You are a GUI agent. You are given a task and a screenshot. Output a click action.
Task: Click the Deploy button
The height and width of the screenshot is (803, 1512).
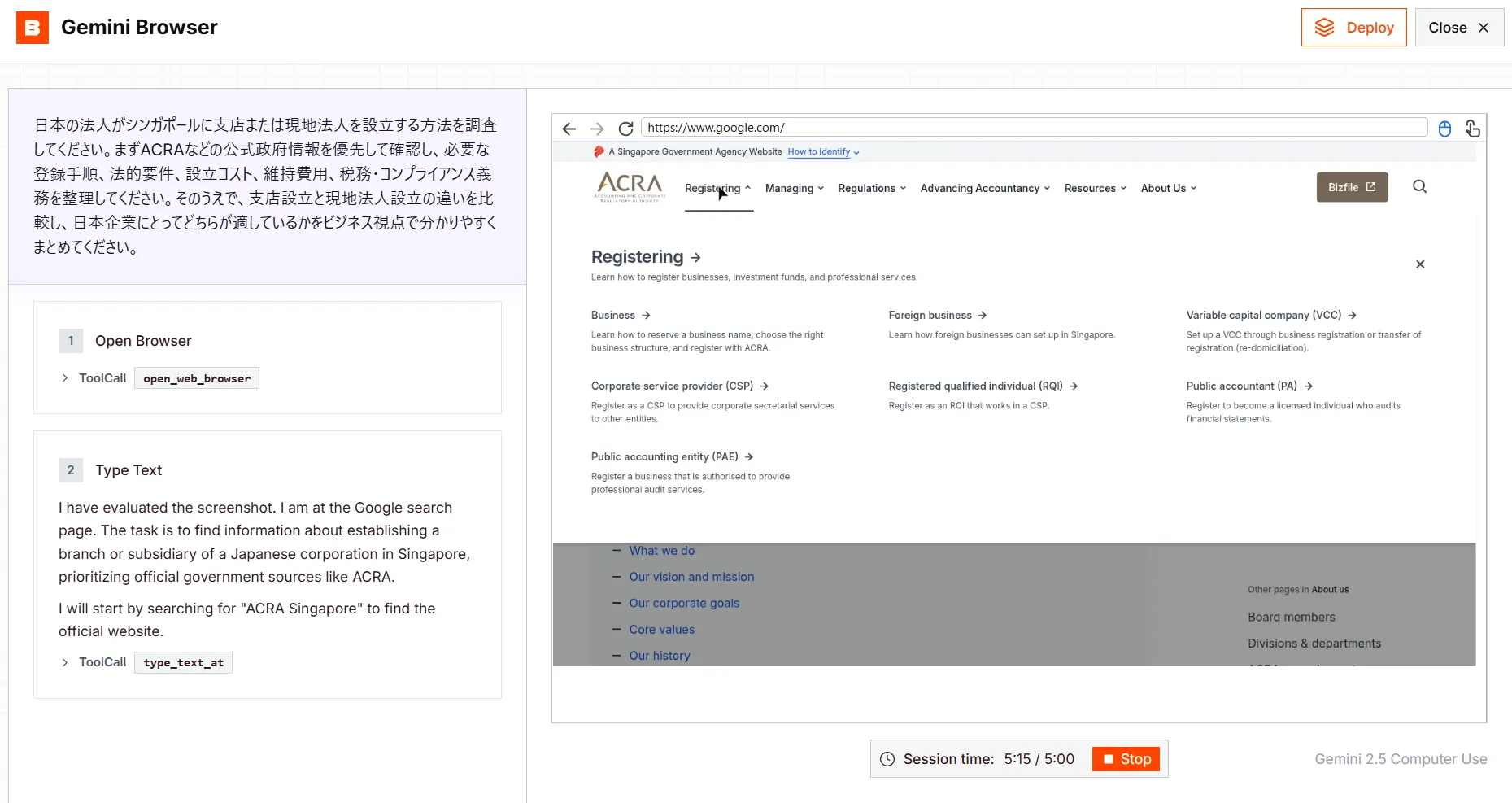pyautogui.click(x=1354, y=28)
